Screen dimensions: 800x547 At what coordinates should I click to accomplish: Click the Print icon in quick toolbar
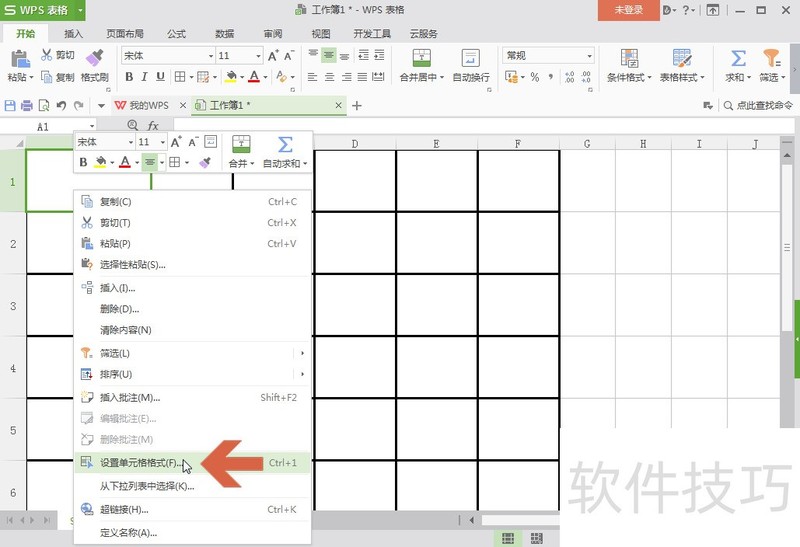tap(27, 106)
